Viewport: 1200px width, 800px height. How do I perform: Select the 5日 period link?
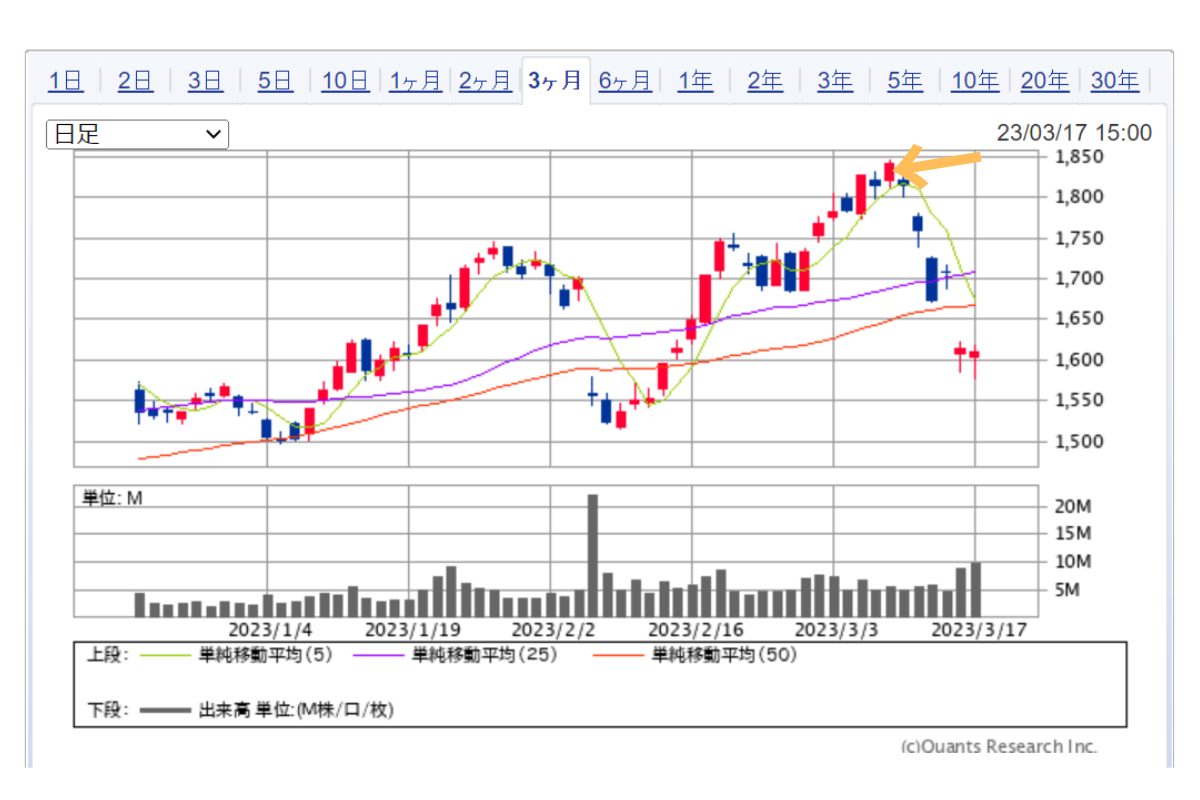point(276,81)
